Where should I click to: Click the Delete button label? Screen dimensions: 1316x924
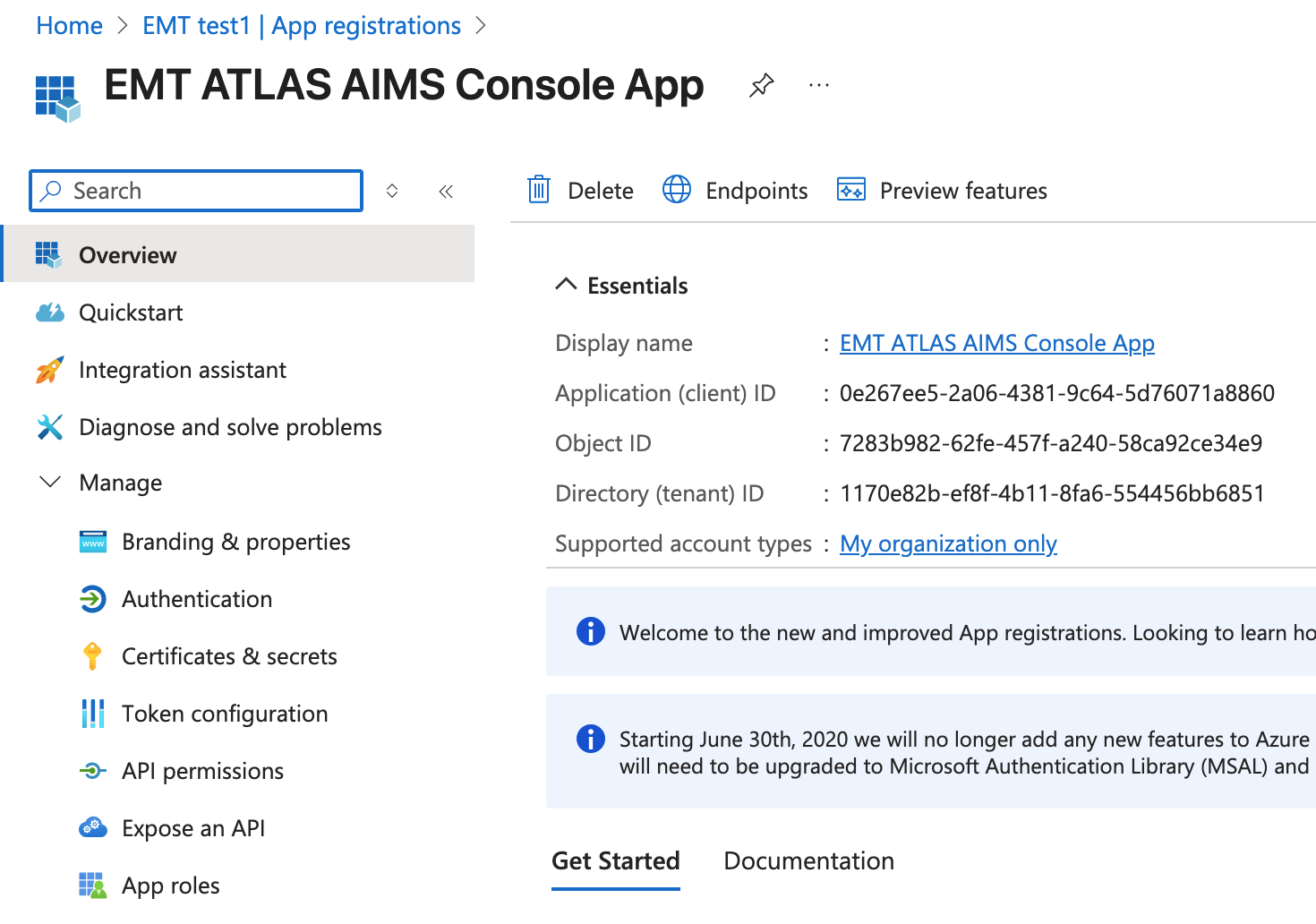click(x=601, y=191)
